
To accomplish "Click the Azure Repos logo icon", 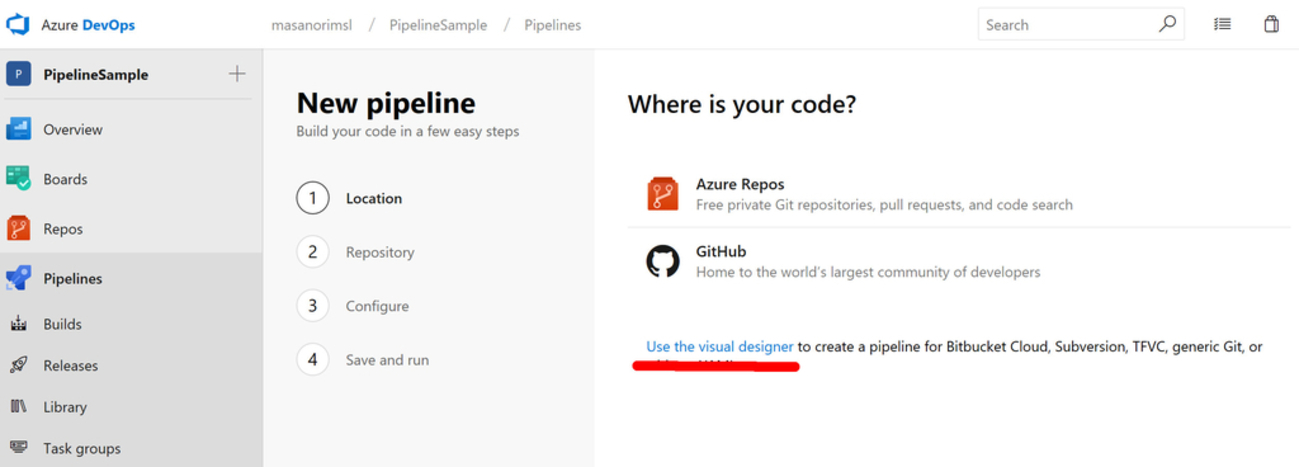I will click(663, 194).
